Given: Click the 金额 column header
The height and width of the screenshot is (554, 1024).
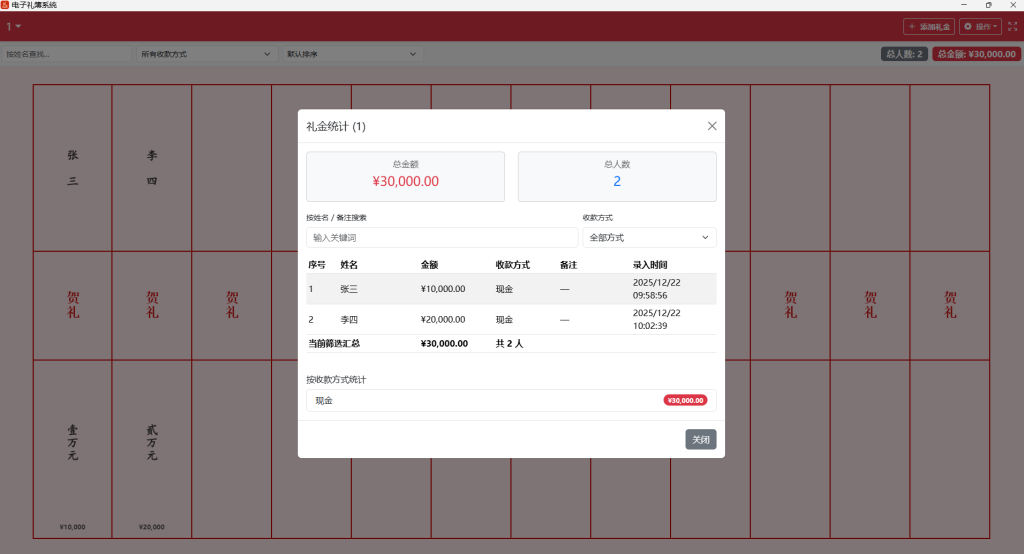Looking at the screenshot, I should [429, 265].
